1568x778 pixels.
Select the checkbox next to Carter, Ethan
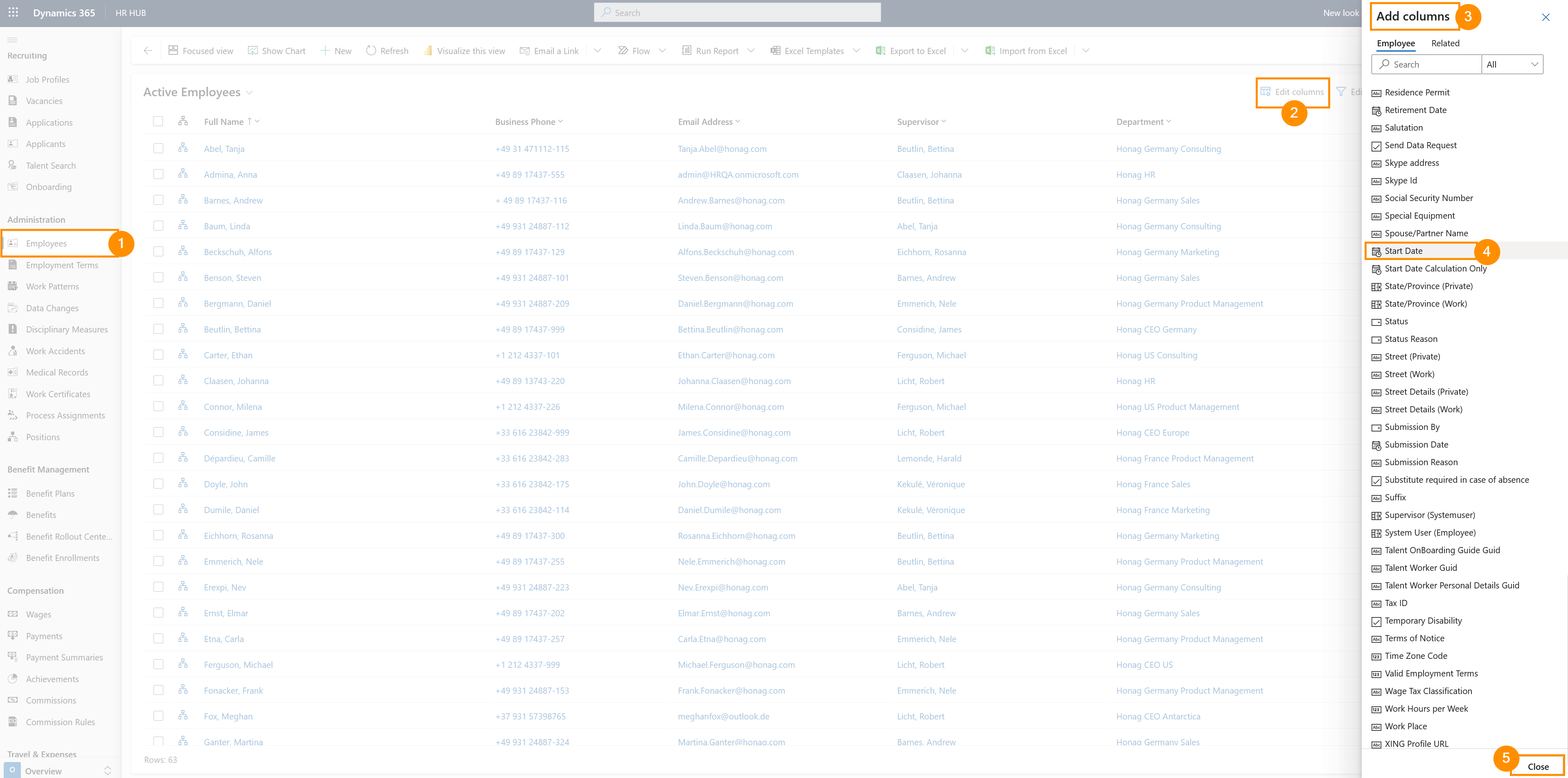pyautogui.click(x=158, y=354)
